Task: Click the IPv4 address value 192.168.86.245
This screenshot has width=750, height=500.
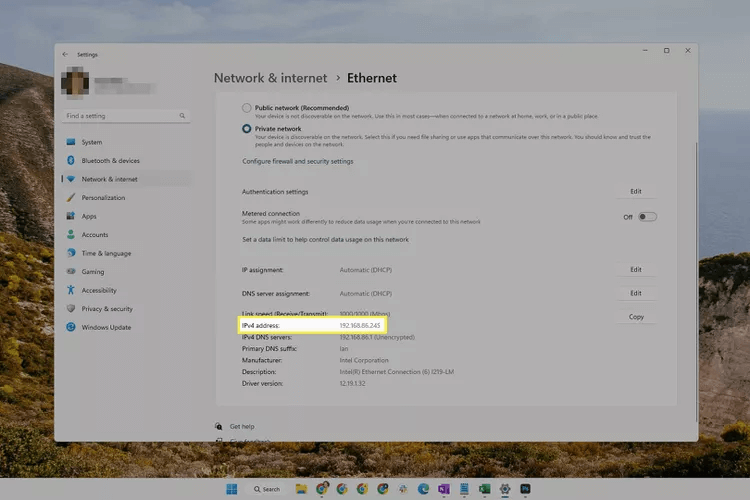Action: pos(360,325)
